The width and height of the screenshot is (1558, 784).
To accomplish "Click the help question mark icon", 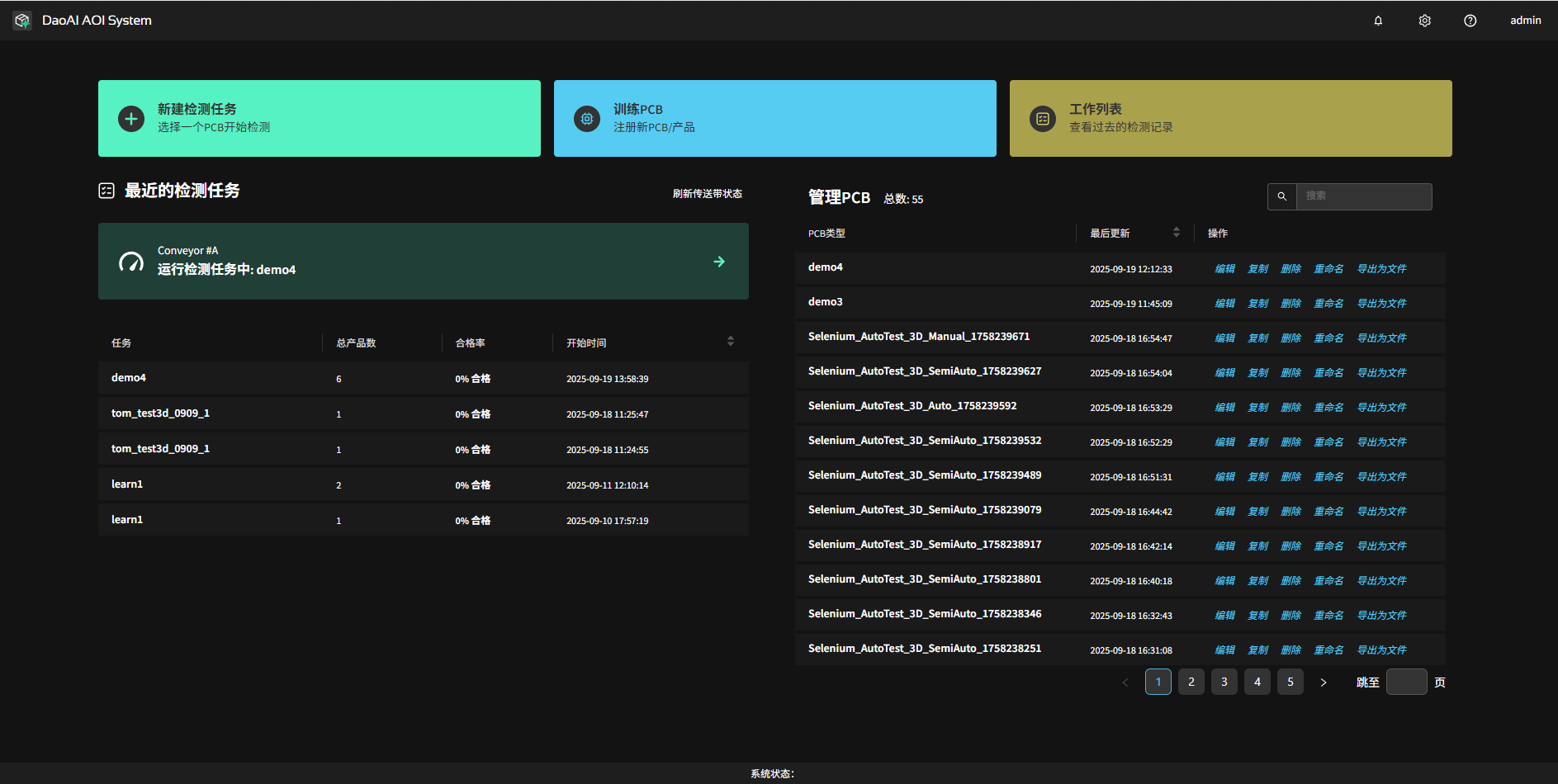I will (1470, 21).
